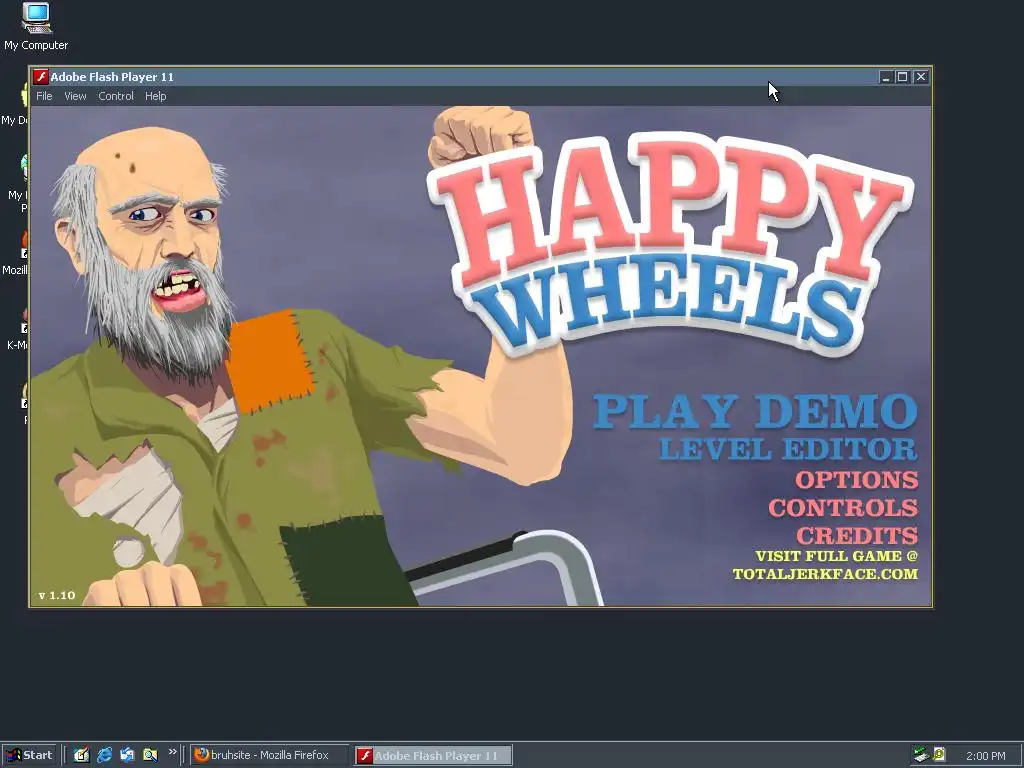Open the LEVEL EDITOR

[x=788, y=449]
